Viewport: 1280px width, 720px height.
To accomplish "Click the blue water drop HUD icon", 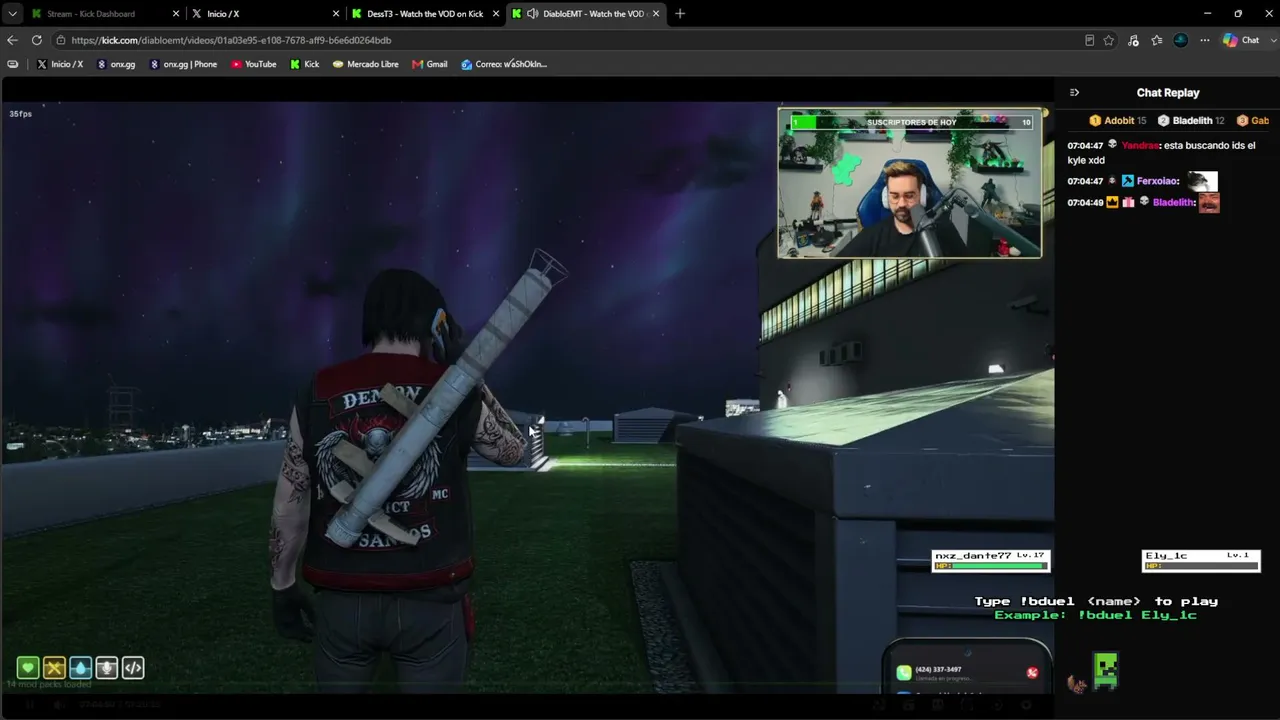I will point(80,667).
